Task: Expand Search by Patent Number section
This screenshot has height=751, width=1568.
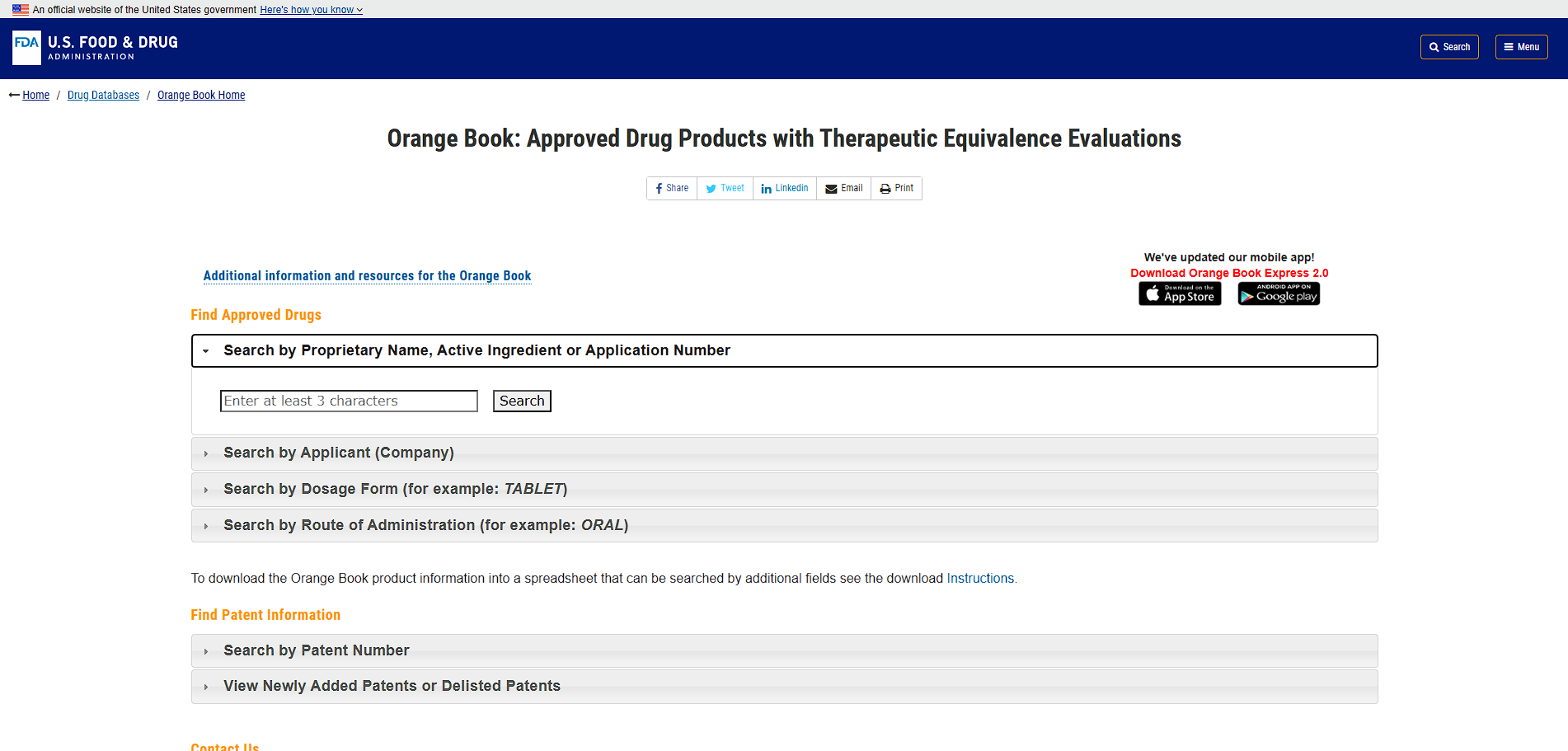Action: (316, 651)
